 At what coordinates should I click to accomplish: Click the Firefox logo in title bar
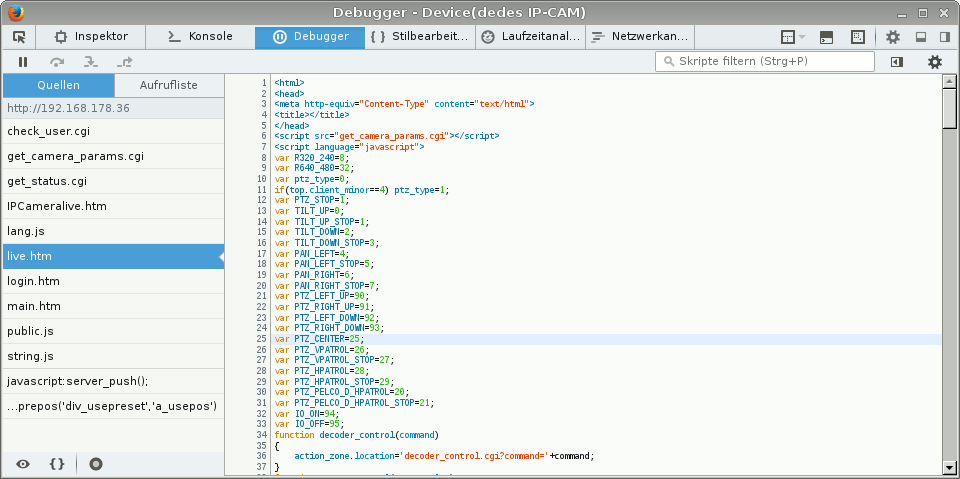click(x=15, y=12)
